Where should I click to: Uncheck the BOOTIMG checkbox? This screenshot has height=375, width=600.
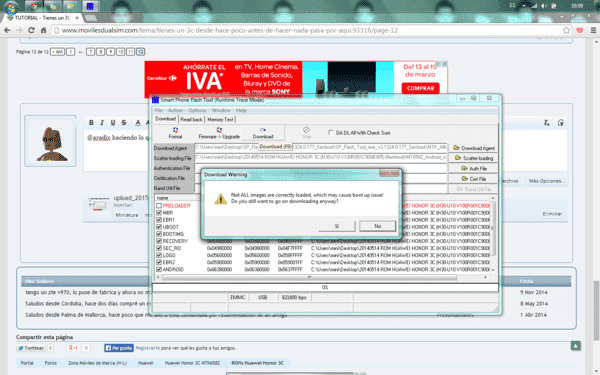159,234
